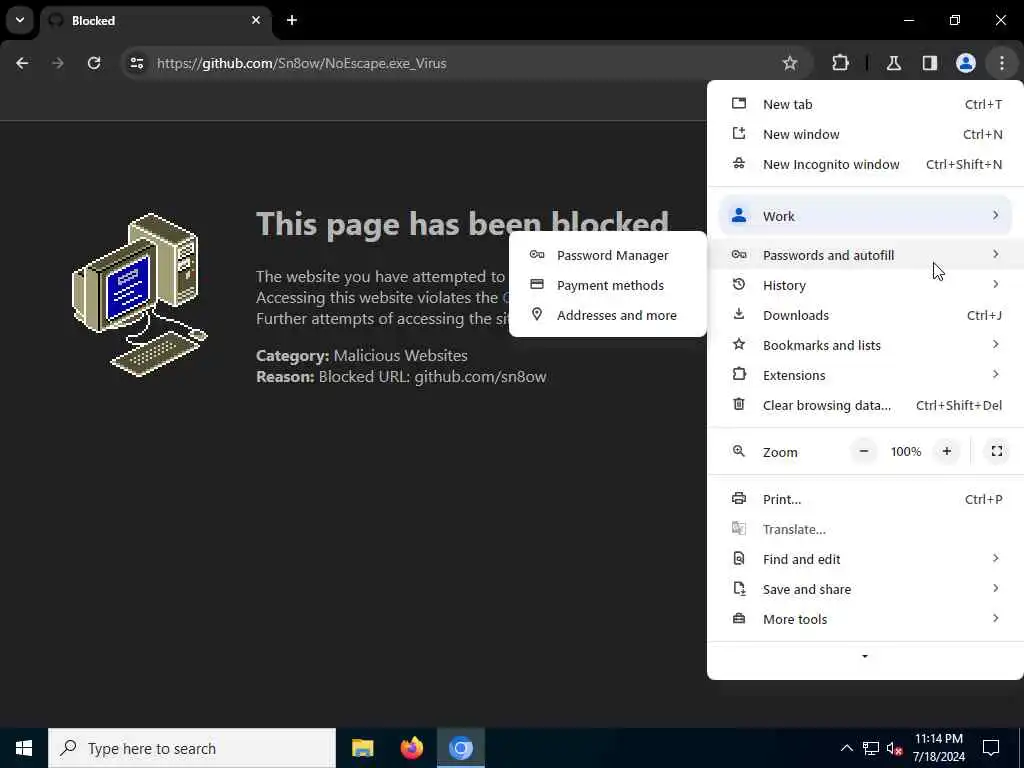1024x768 pixels.
Task: Click the address bar URL
Action: click(302, 63)
